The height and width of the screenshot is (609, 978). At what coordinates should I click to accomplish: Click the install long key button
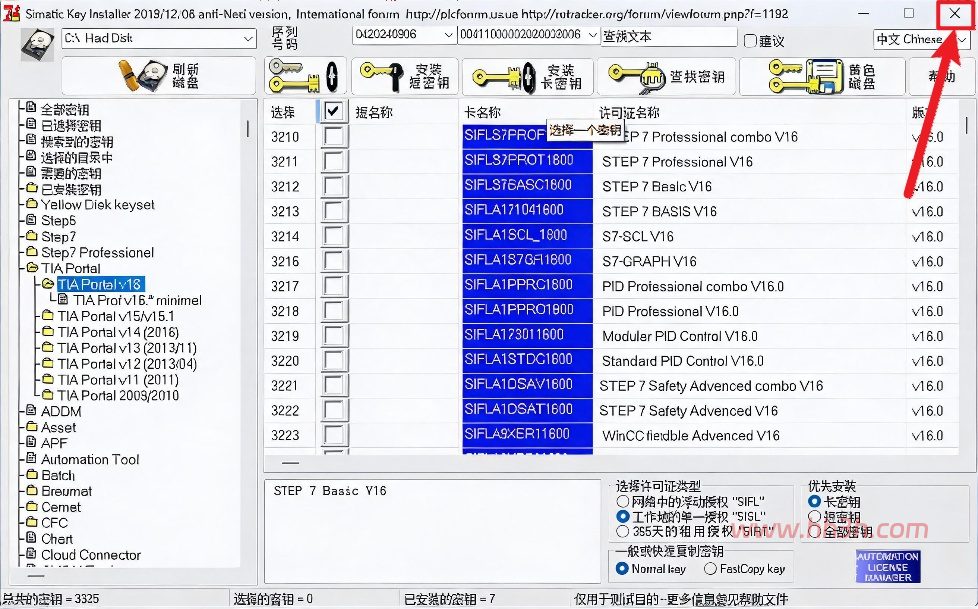click(527, 76)
